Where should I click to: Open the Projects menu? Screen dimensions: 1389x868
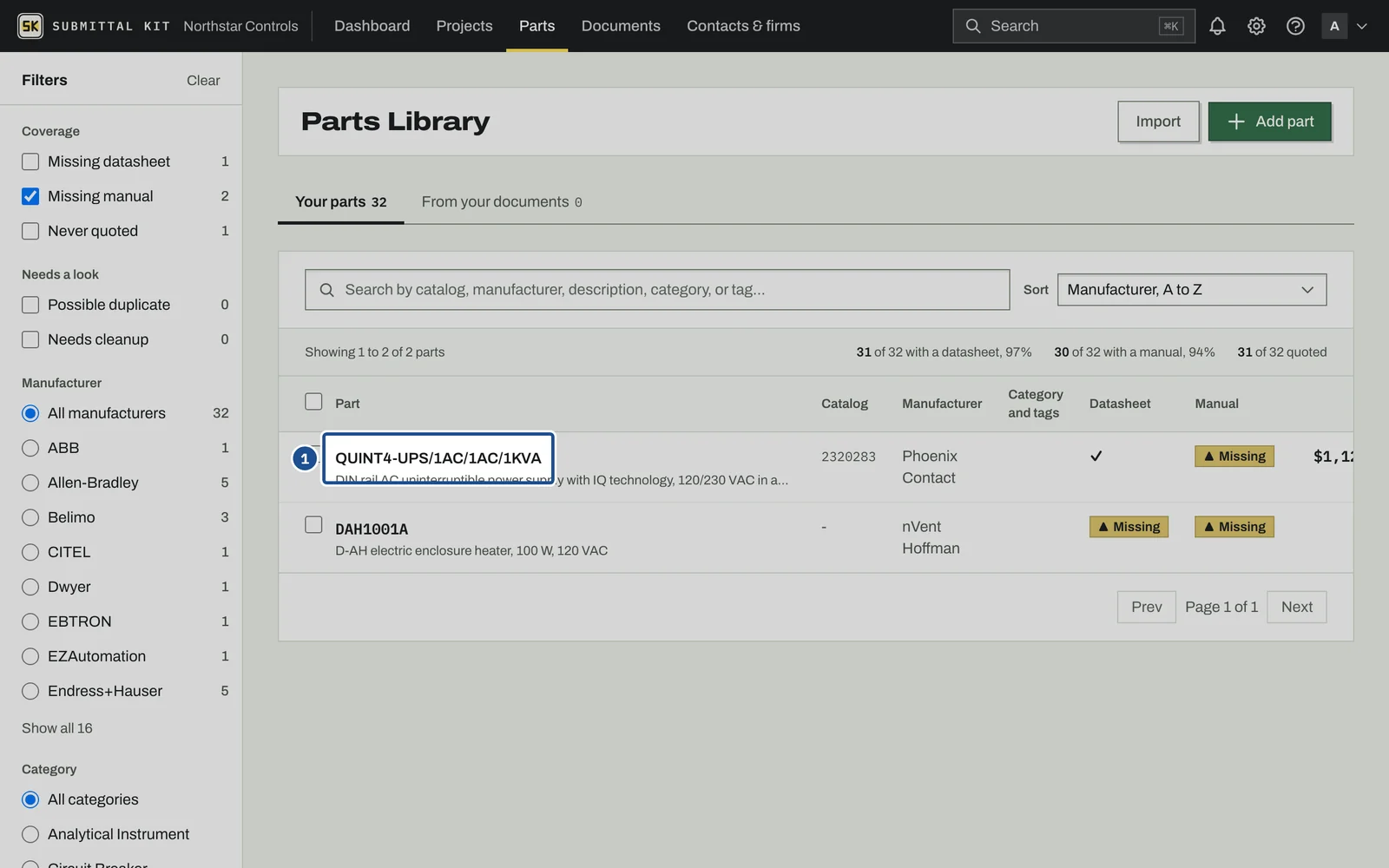coord(464,26)
